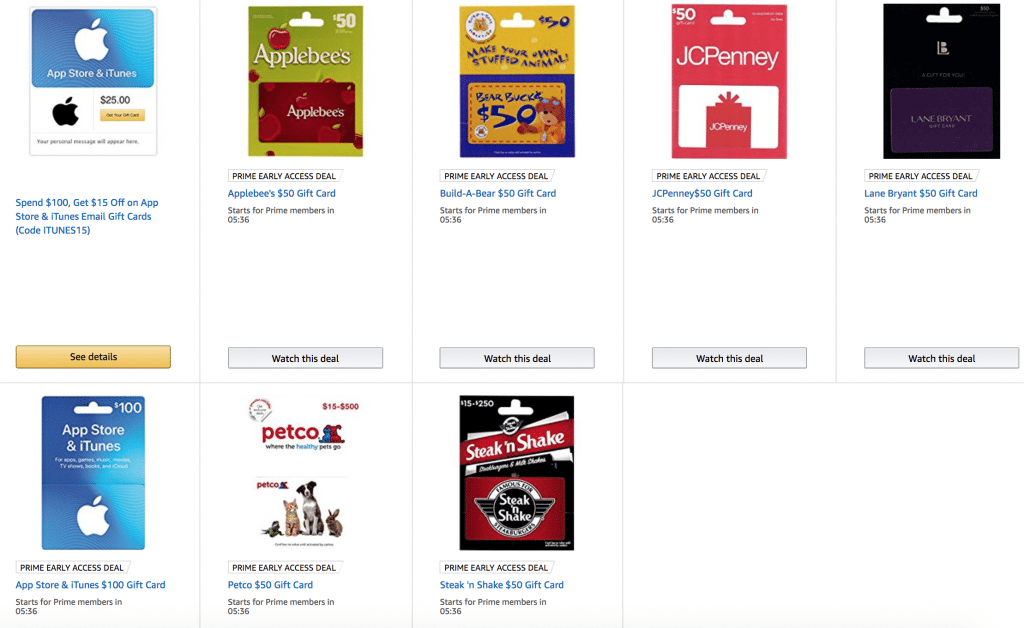Open the Applebee's $50 Gift Card link

point(281,193)
